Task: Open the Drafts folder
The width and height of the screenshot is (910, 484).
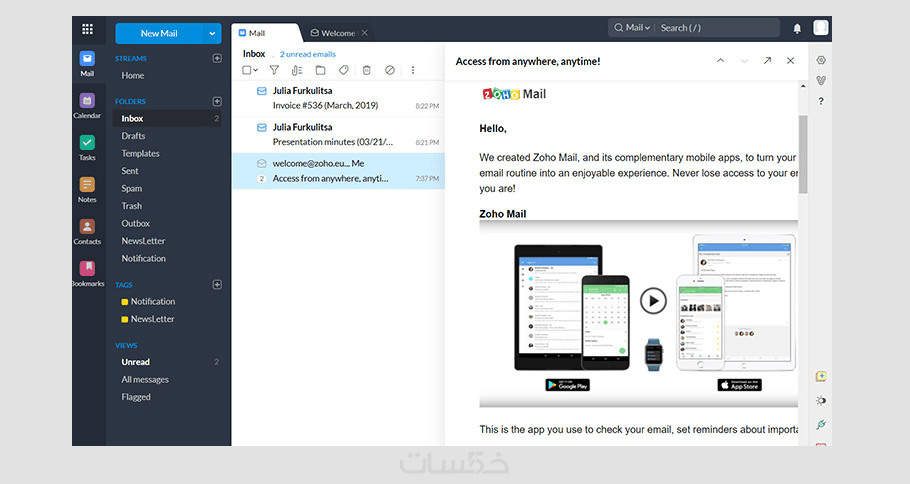Action: pyautogui.click(x=133, y=136)
